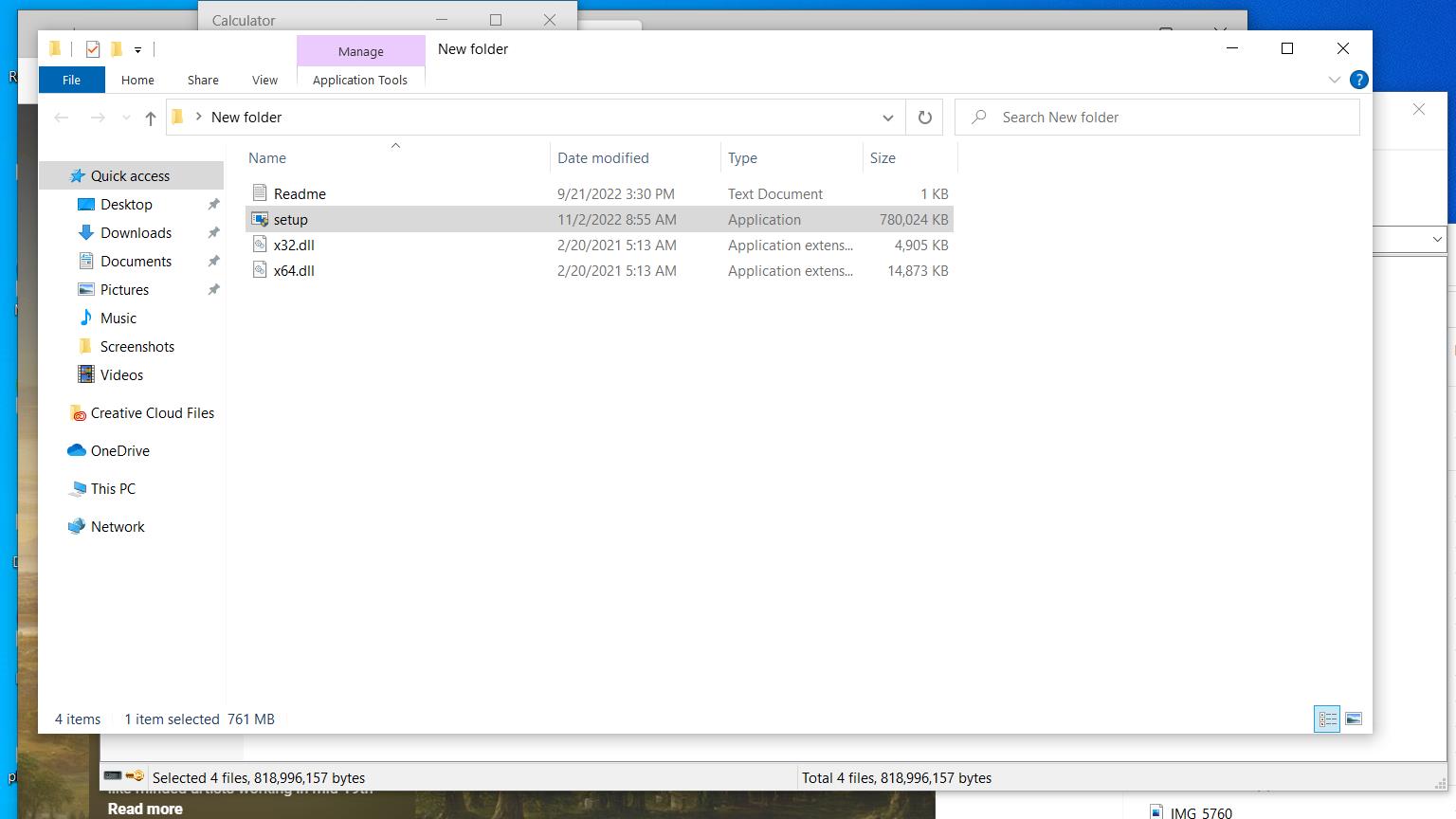Sort files by the Size column
This screenshot has width=1456, height=819.
883,158
